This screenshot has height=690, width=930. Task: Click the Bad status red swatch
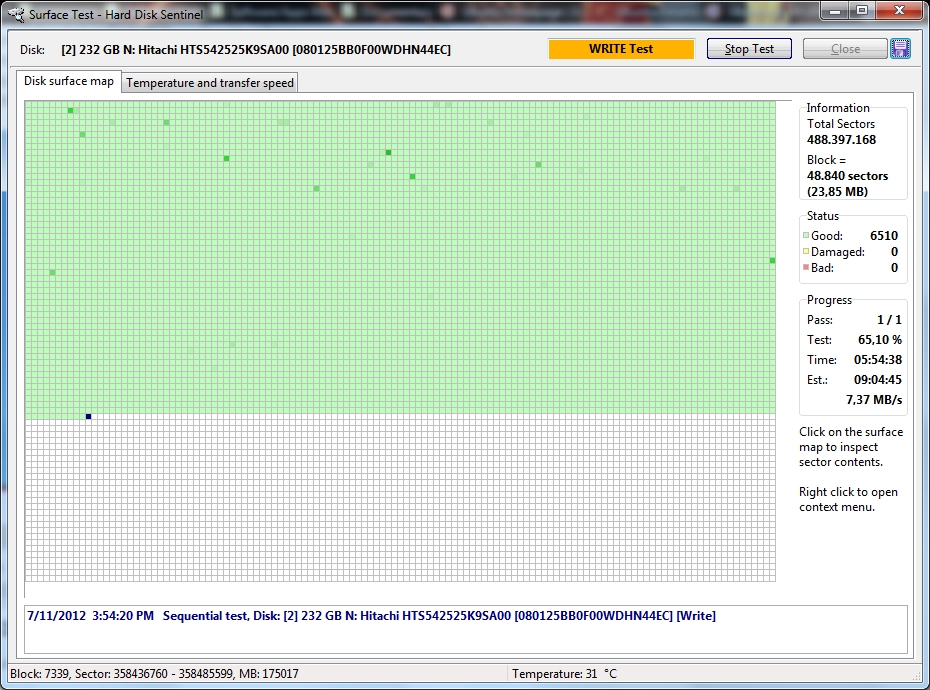(806, 267)
